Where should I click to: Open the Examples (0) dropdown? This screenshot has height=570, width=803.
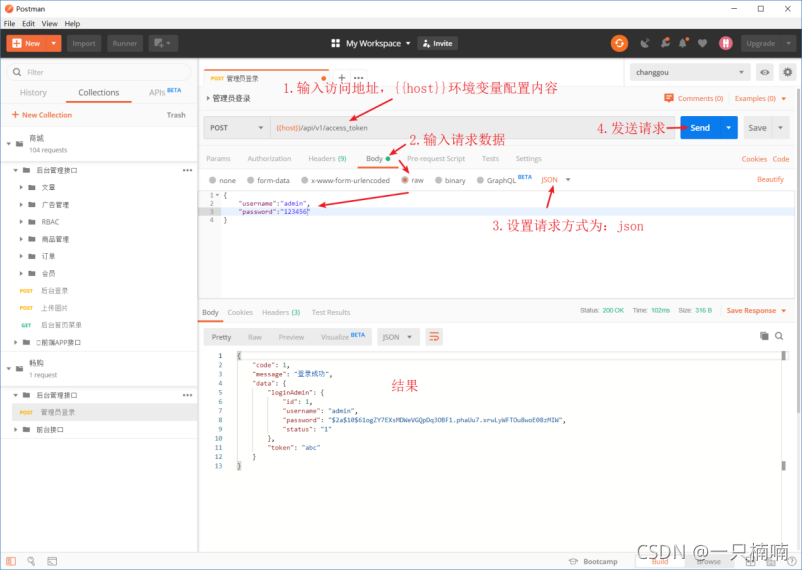click(x=760, y=98)
